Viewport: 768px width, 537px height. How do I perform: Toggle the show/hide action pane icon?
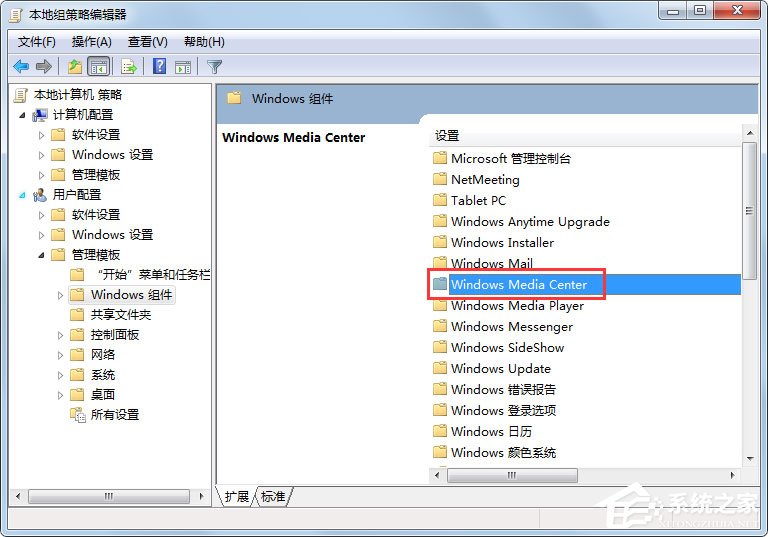183,67
